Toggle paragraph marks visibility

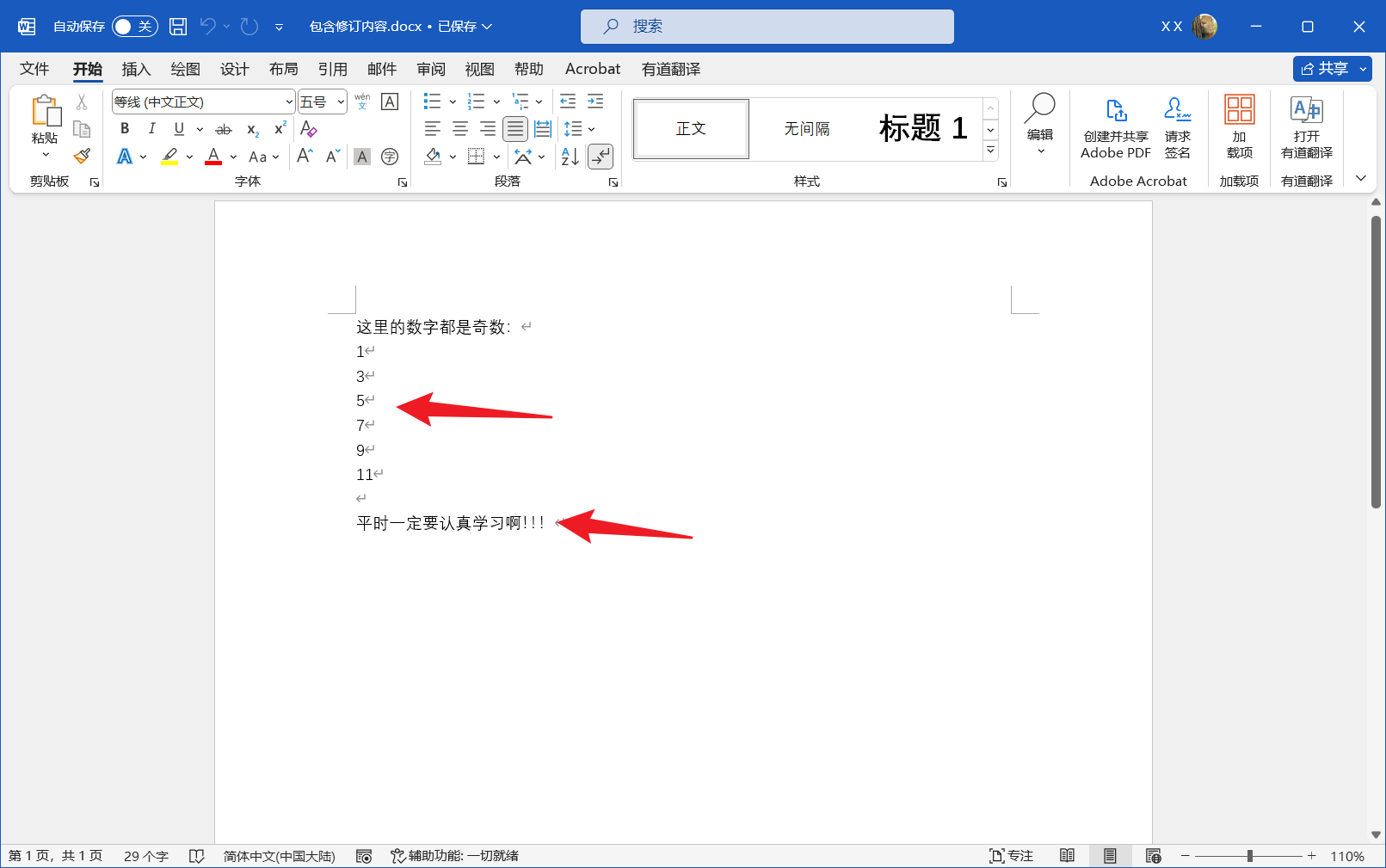coord(600,156)
